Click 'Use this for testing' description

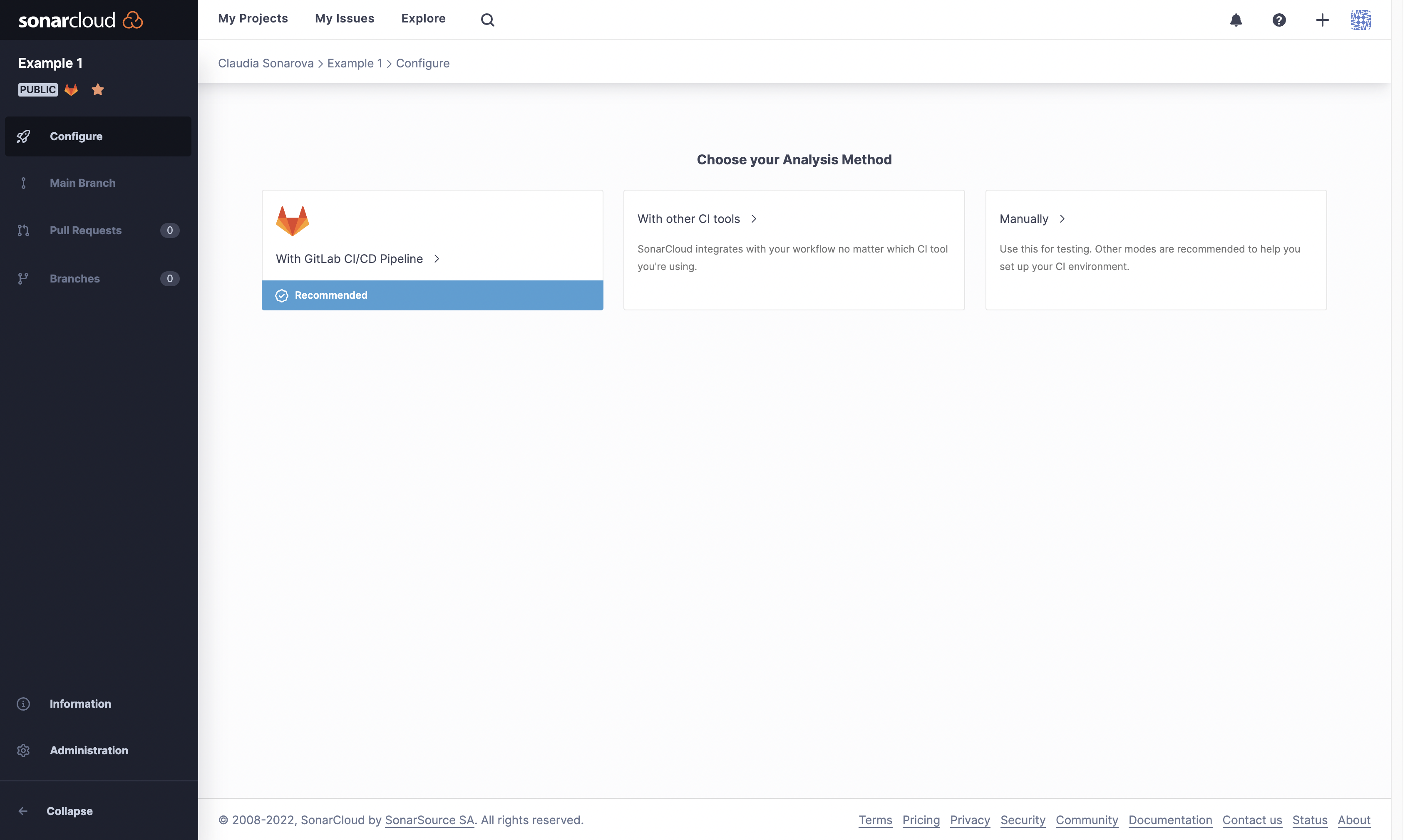[x=1150, y=258]
